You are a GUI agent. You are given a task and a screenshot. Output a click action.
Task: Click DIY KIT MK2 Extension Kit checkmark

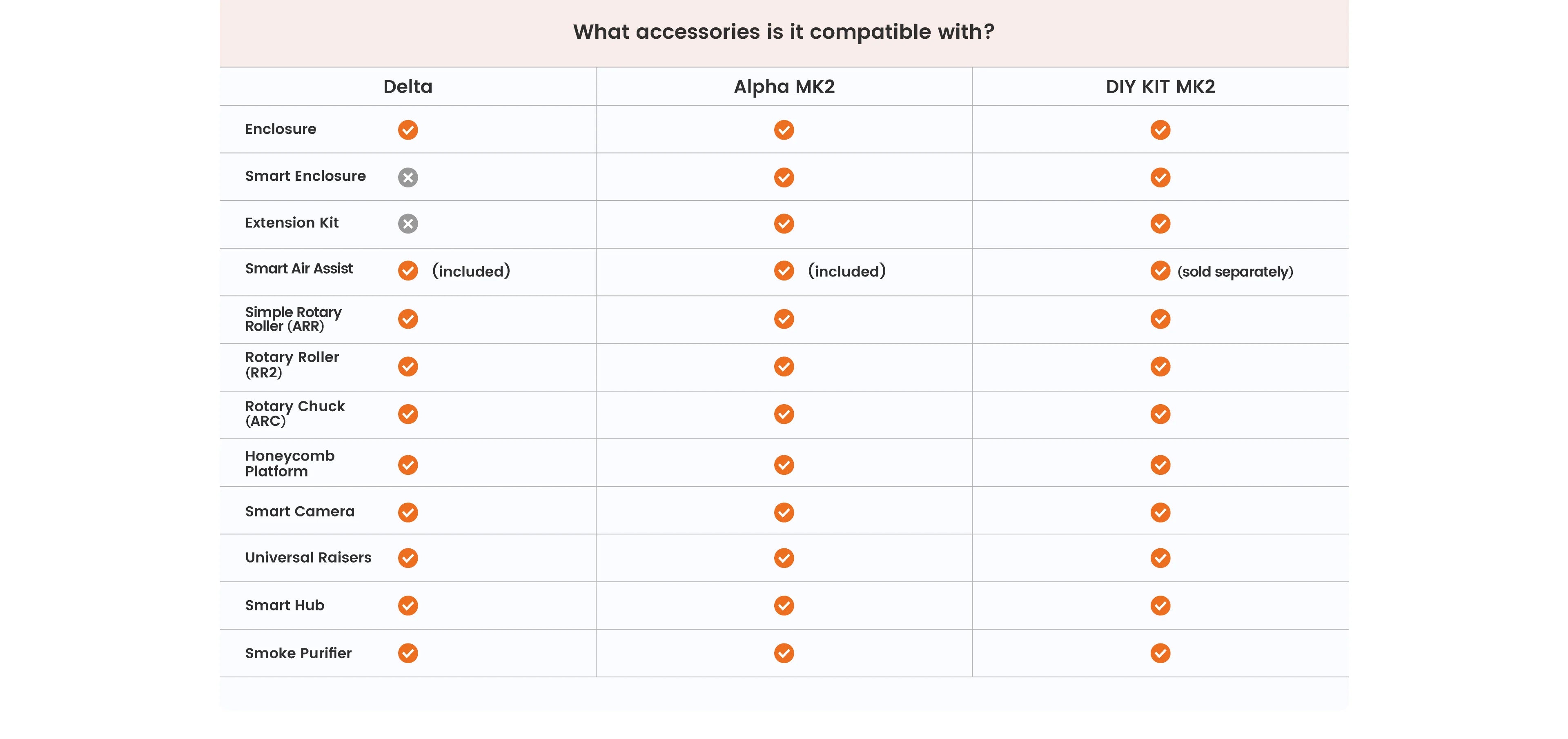tap(1160, 223)
